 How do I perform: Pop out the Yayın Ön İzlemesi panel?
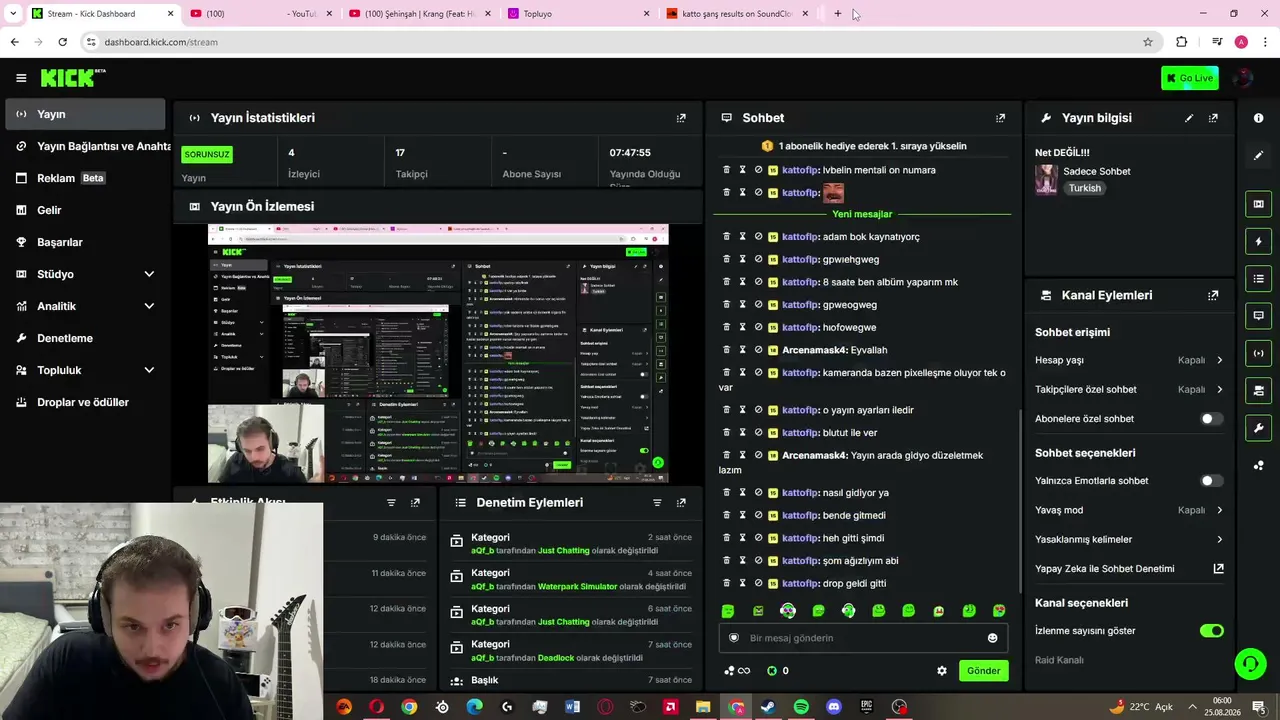point(681,206)
